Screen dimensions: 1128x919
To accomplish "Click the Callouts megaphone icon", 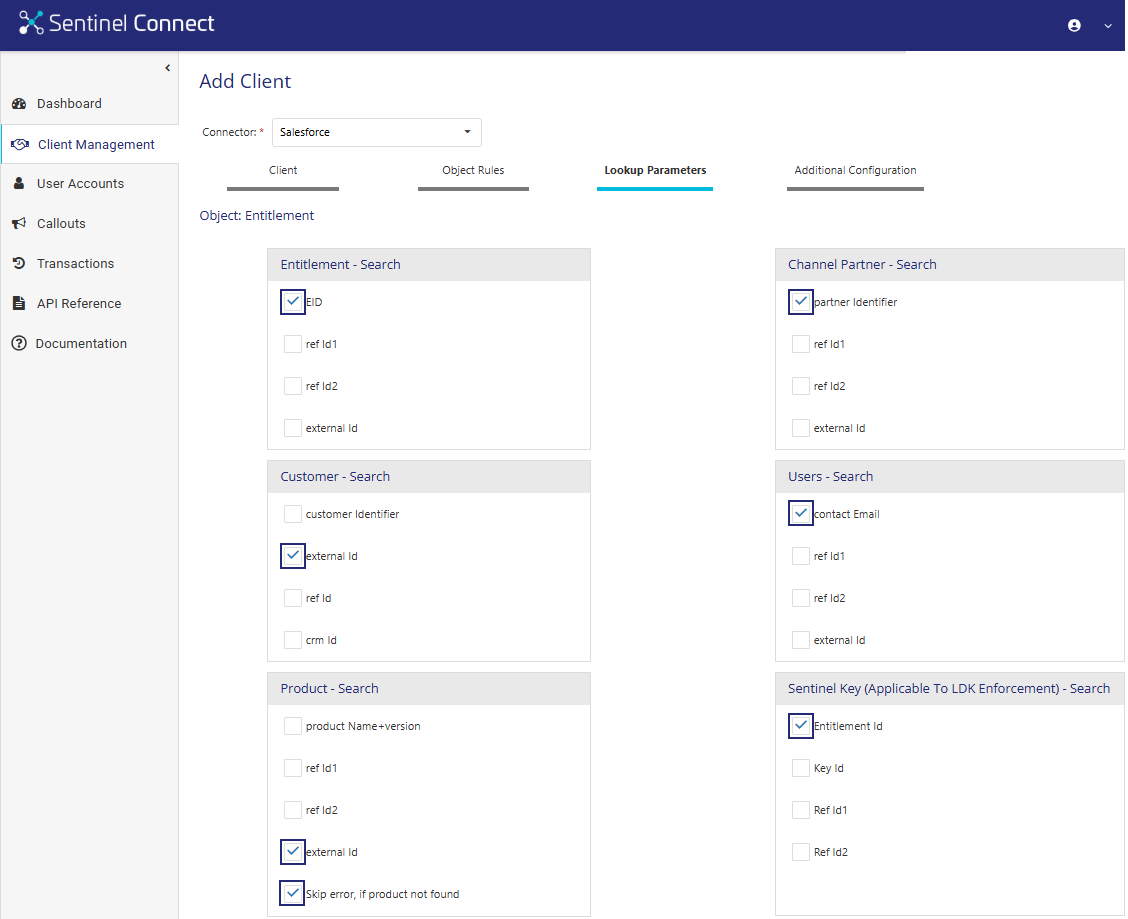I will (x=18, y=224).
